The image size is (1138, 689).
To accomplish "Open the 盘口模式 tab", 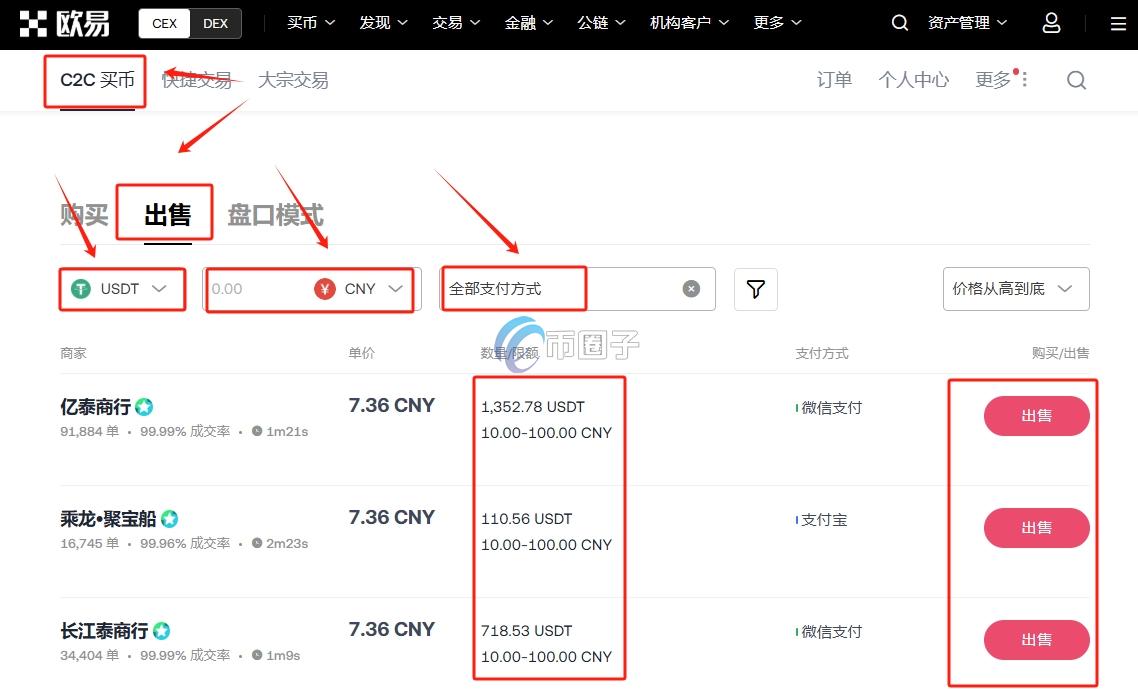I will [274, 213].
